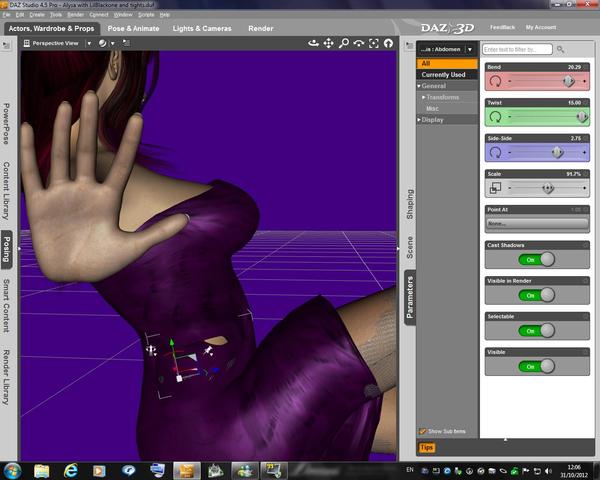Open the Edit menu

point(20,15)
